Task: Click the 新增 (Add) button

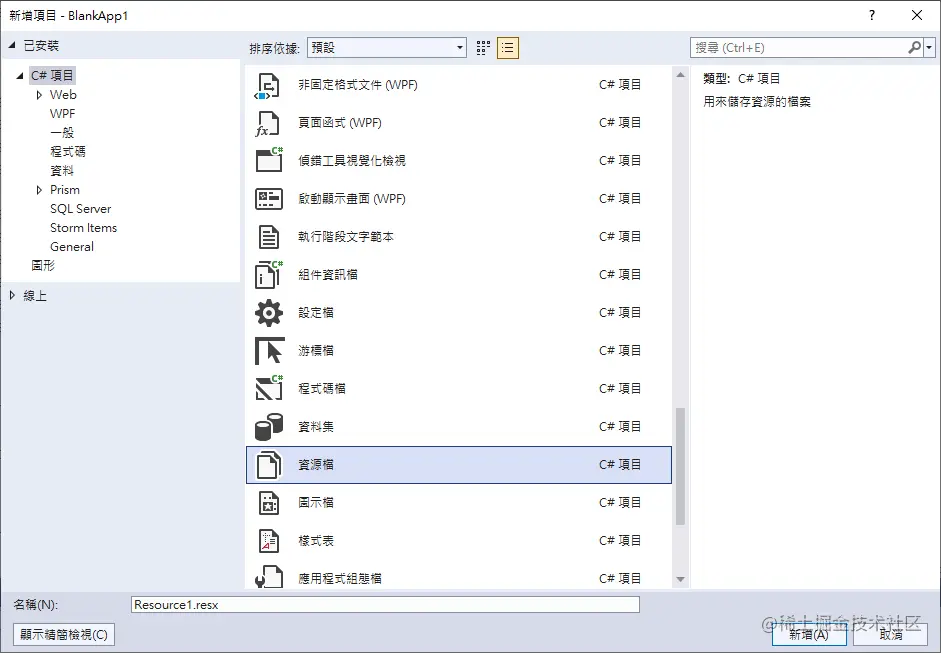Action: coord(809,634)
